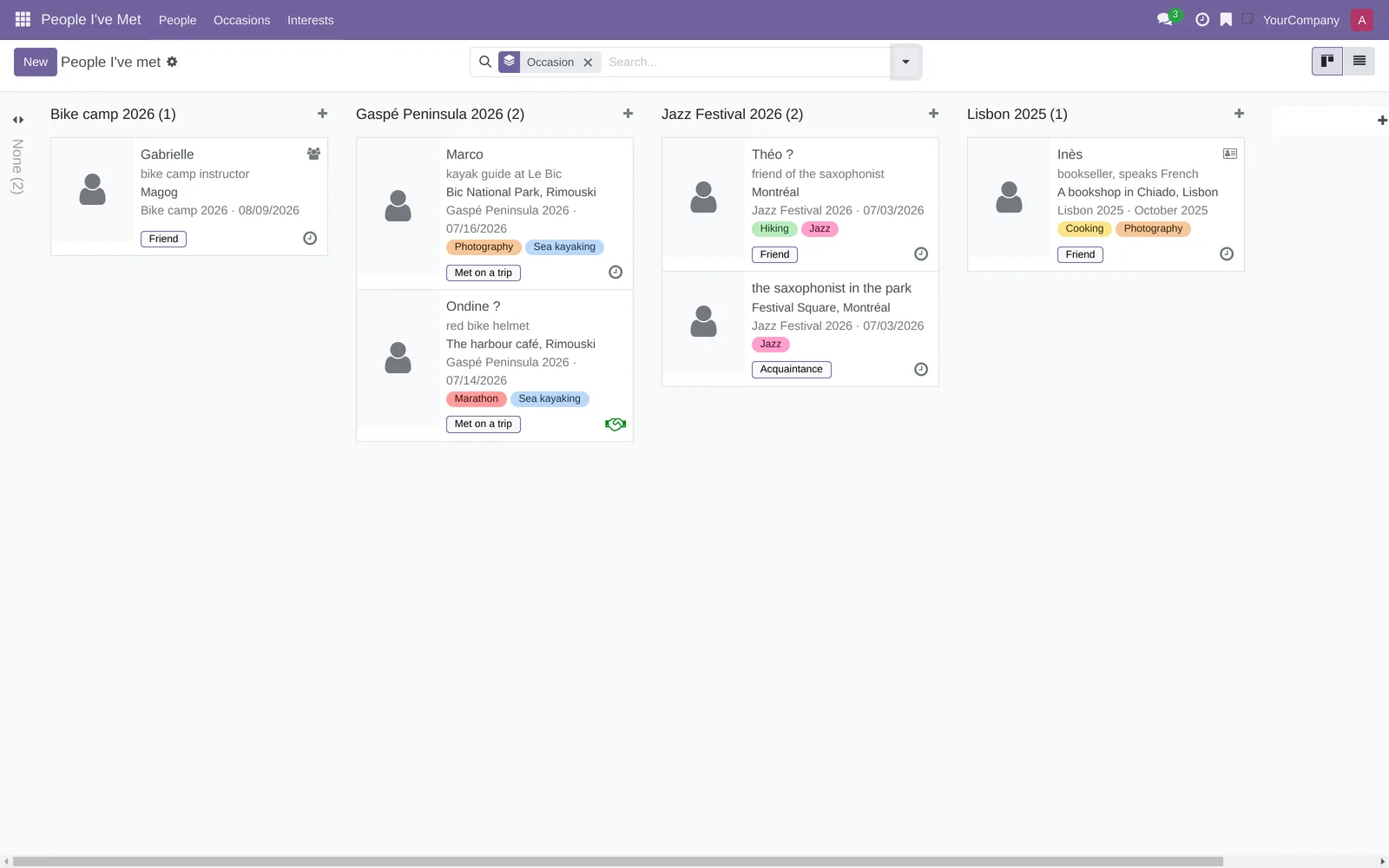This screenshot has height=868, width=1389.
Task: Add a card to Jazz Festival 2026
Action: click(933, 114)
